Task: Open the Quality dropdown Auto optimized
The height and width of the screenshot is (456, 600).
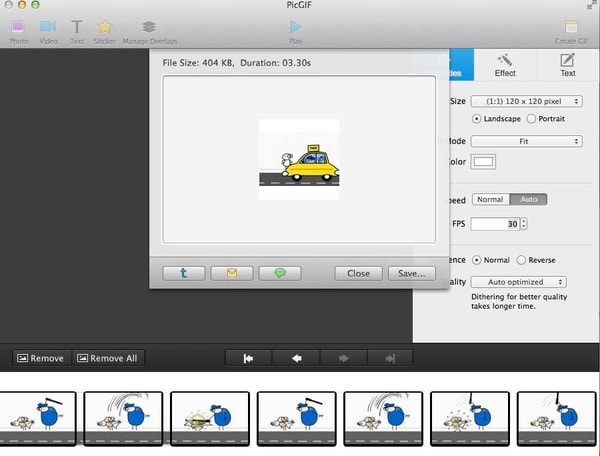Action: [x=518, y=282]
